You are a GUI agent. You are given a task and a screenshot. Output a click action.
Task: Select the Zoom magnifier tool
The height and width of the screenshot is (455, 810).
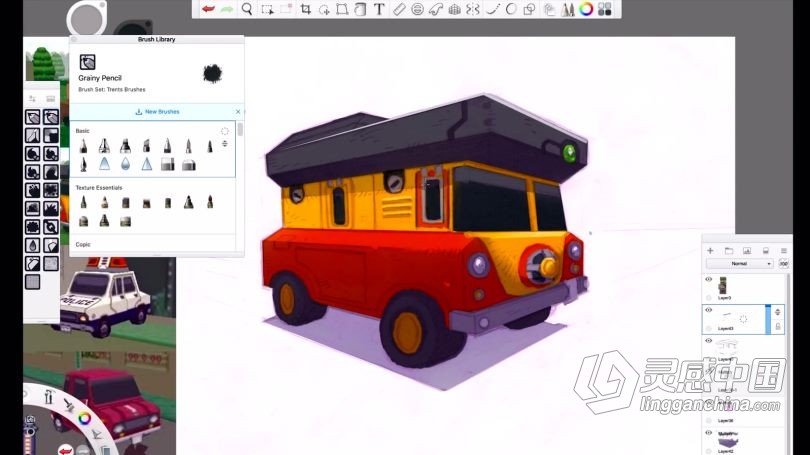tap(247, 9)
